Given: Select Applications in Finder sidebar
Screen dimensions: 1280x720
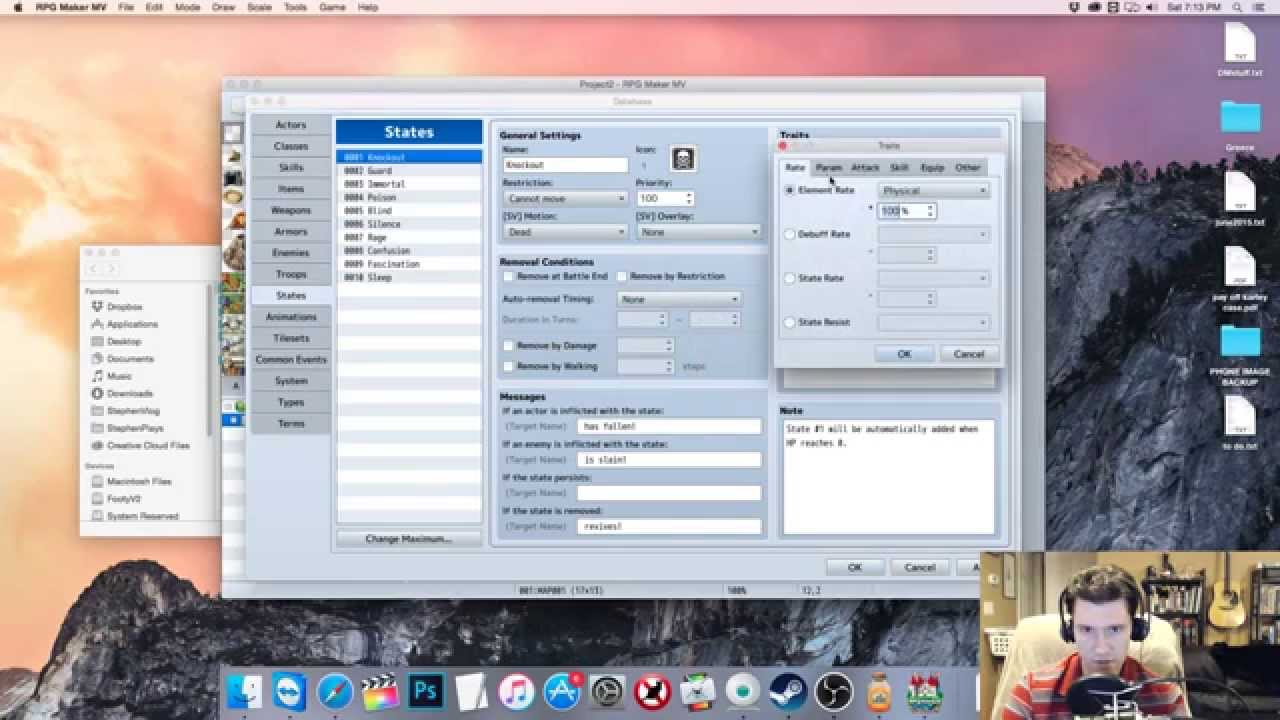Looking at the screenshot, I should pos(132,324).
